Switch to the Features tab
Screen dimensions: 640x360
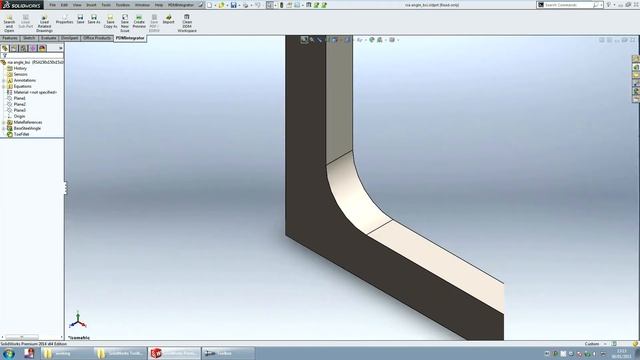point(10,38)
